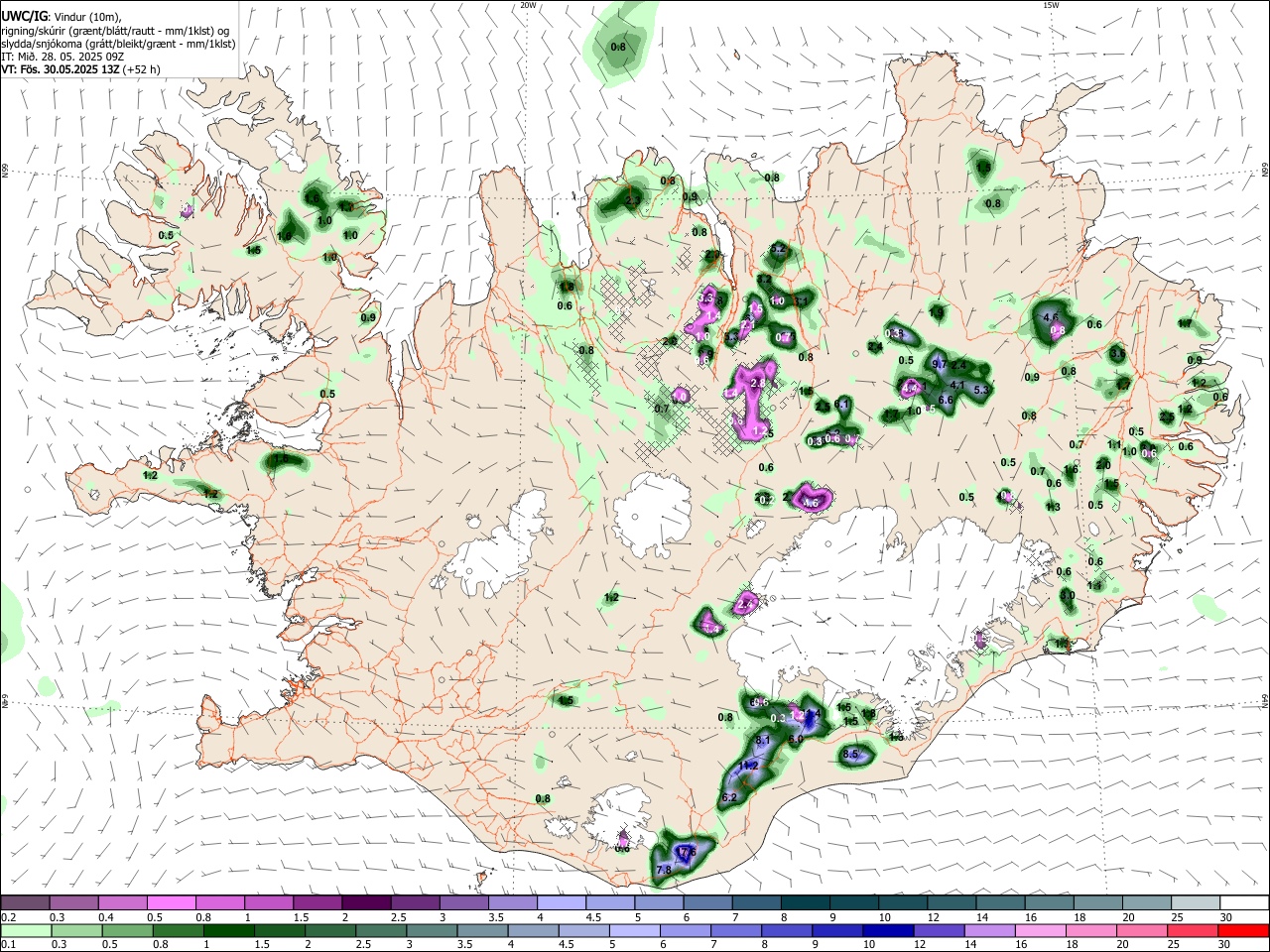Viewport: 1270px width, 952px height.
Task: Select the '17.8' precipitation value on south coast
Action: tap(687, 852)
